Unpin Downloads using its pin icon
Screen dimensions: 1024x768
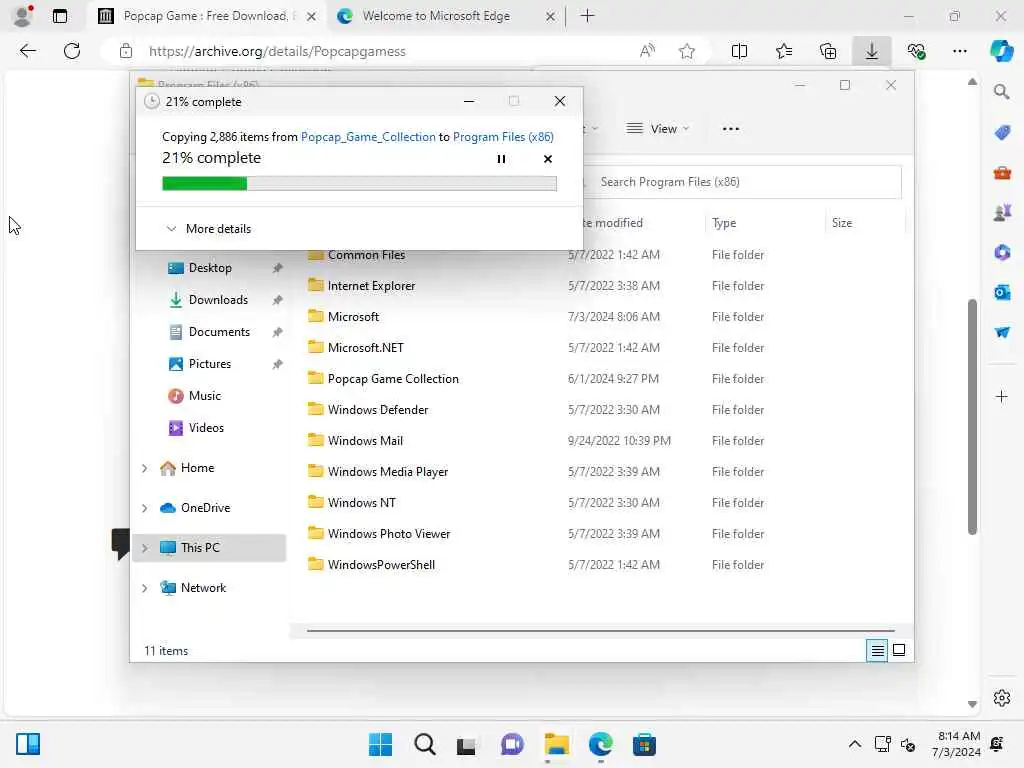(278, 300)
